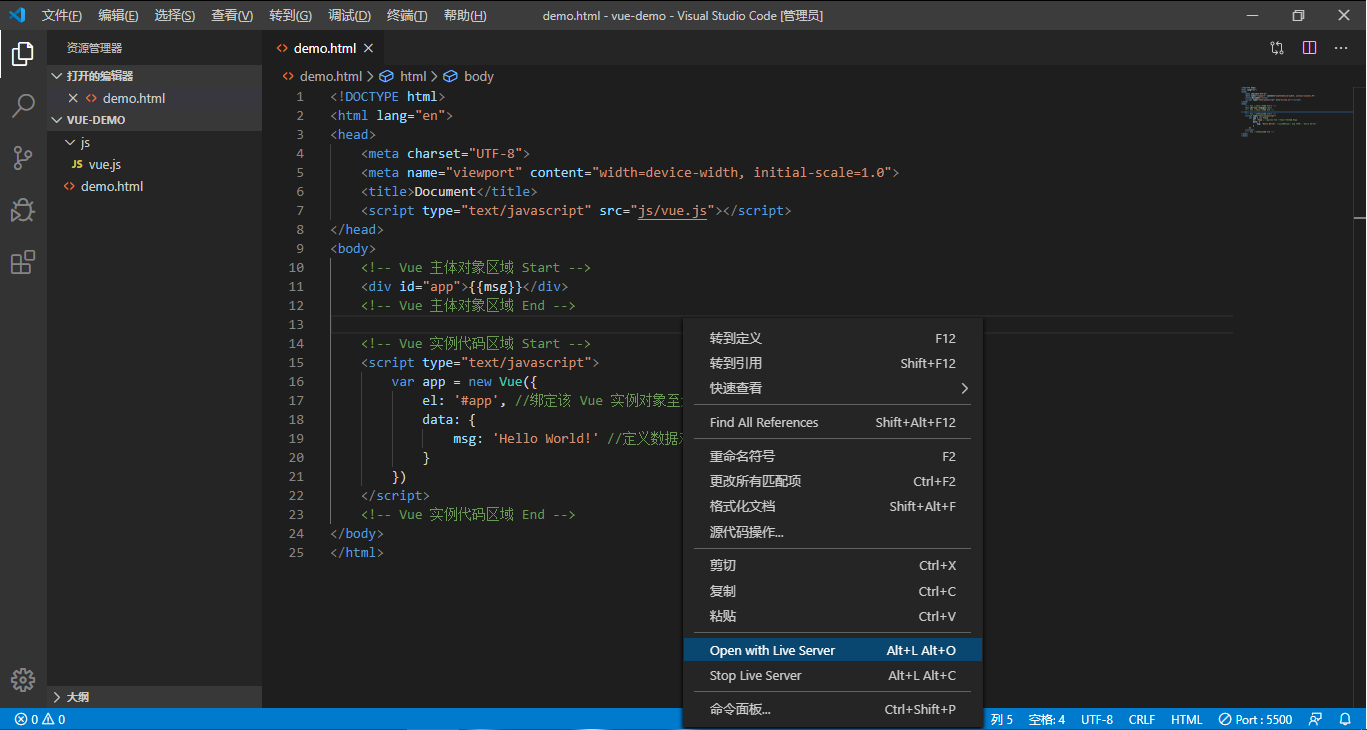The image size is (1367, 730).
Task: Choose 转到引用 from context menu
Action: pyautogui.click(x=832, y=363)
